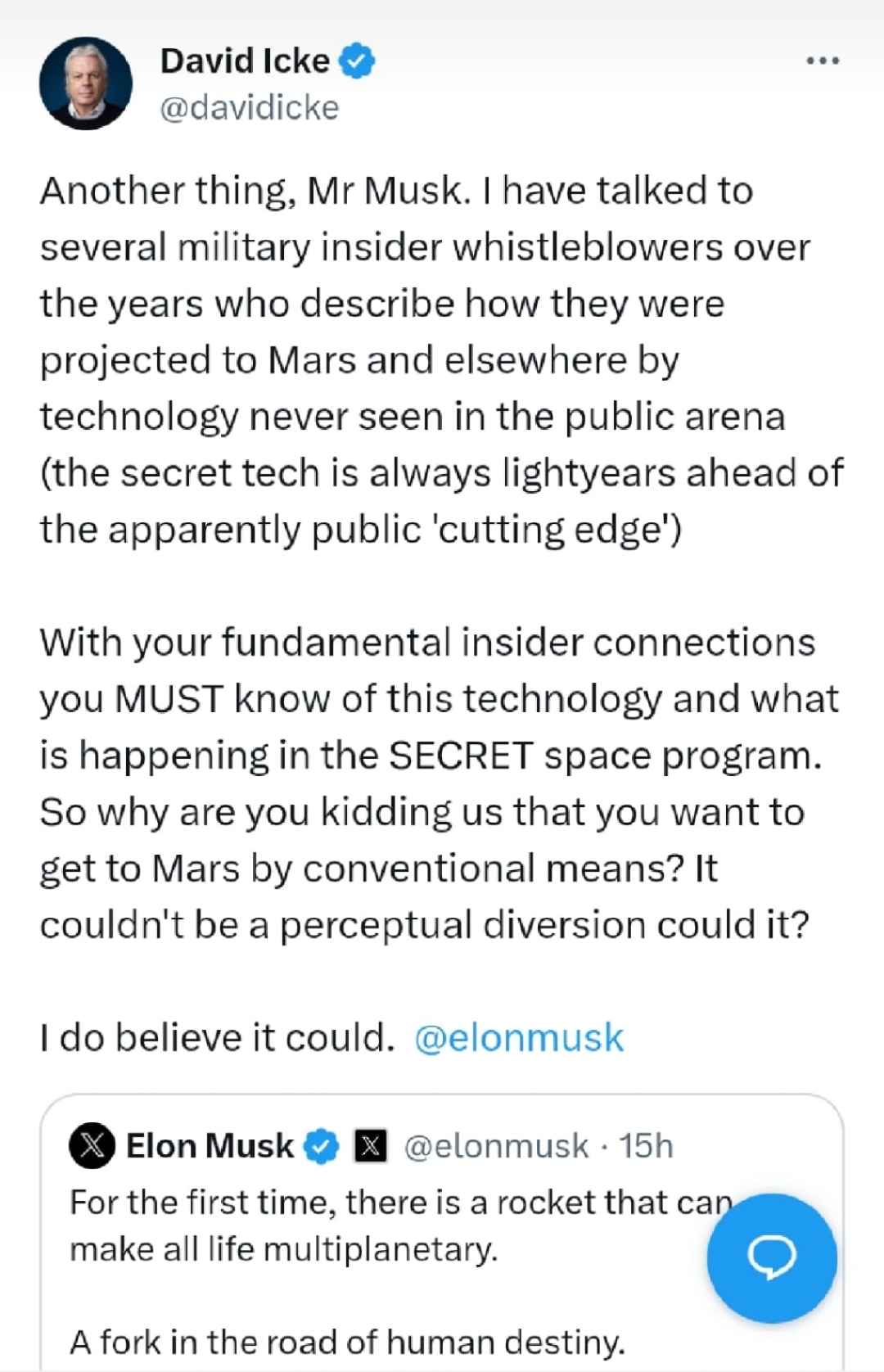Open the three-dot more options menu
884x1372 pixels.
click(x=823, y=61)
